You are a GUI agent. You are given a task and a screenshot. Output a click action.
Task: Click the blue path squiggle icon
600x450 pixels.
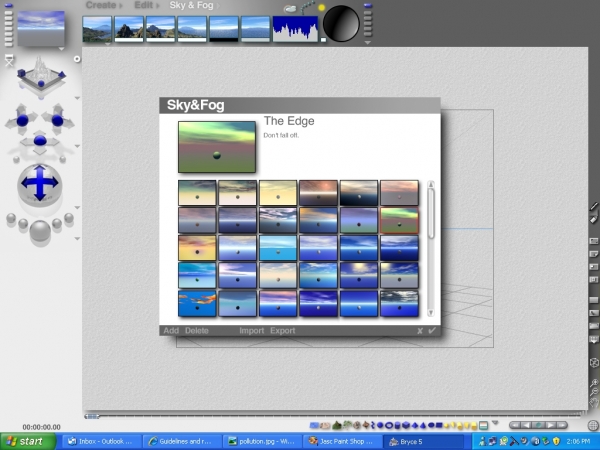point(372,425)
